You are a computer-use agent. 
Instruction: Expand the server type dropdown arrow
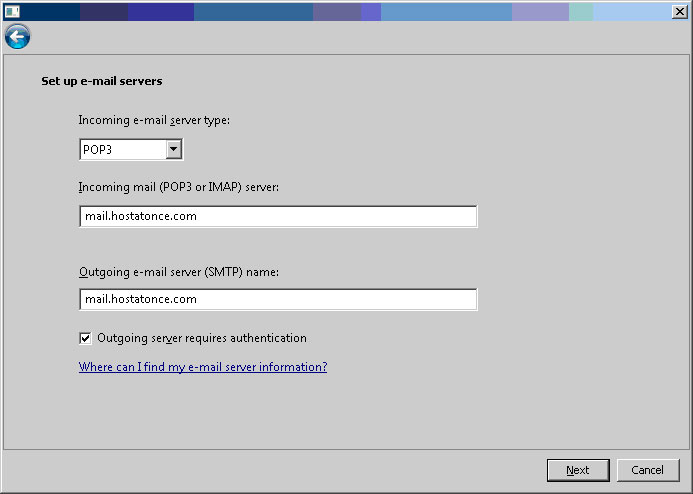173,149
